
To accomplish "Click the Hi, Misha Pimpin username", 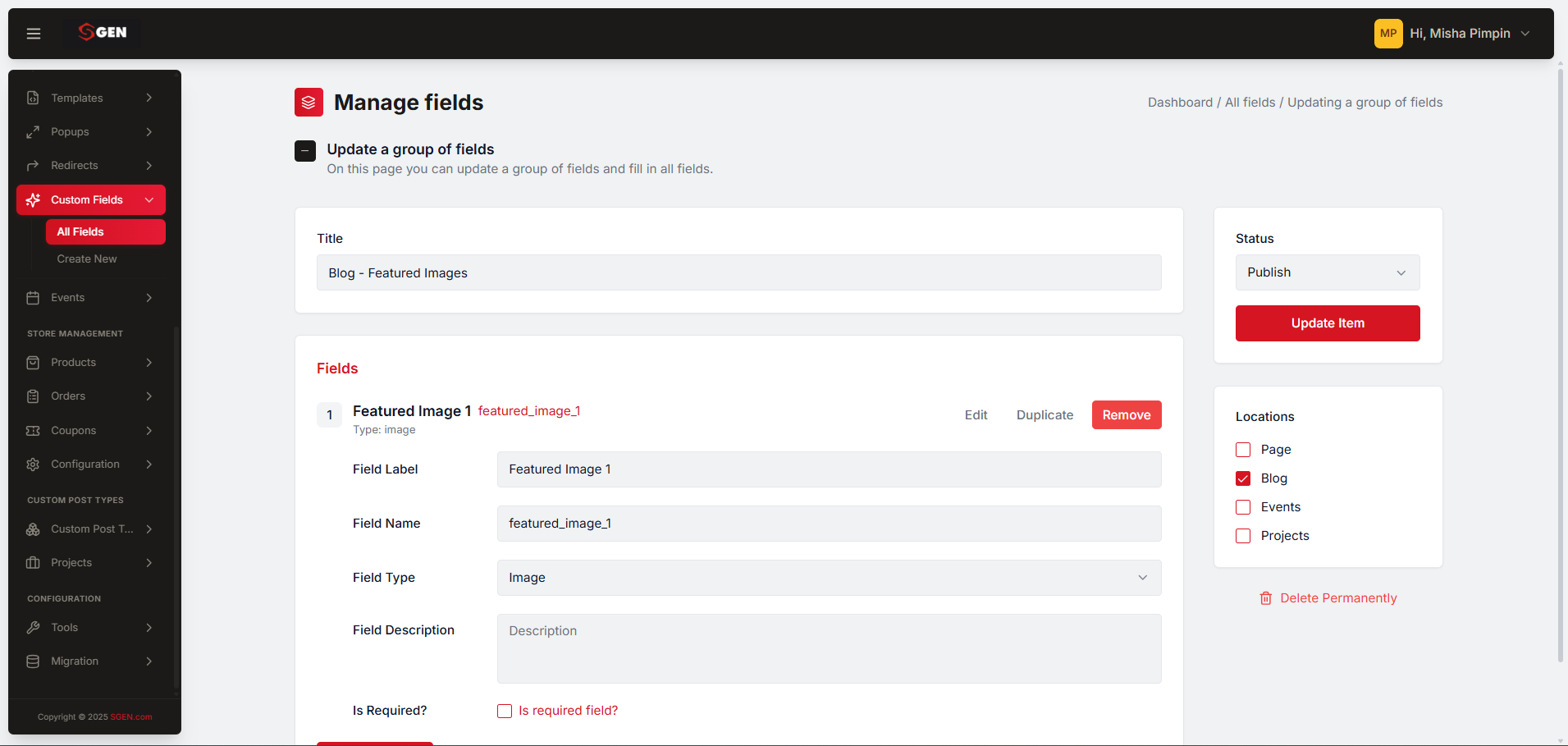I will 1460,34.
